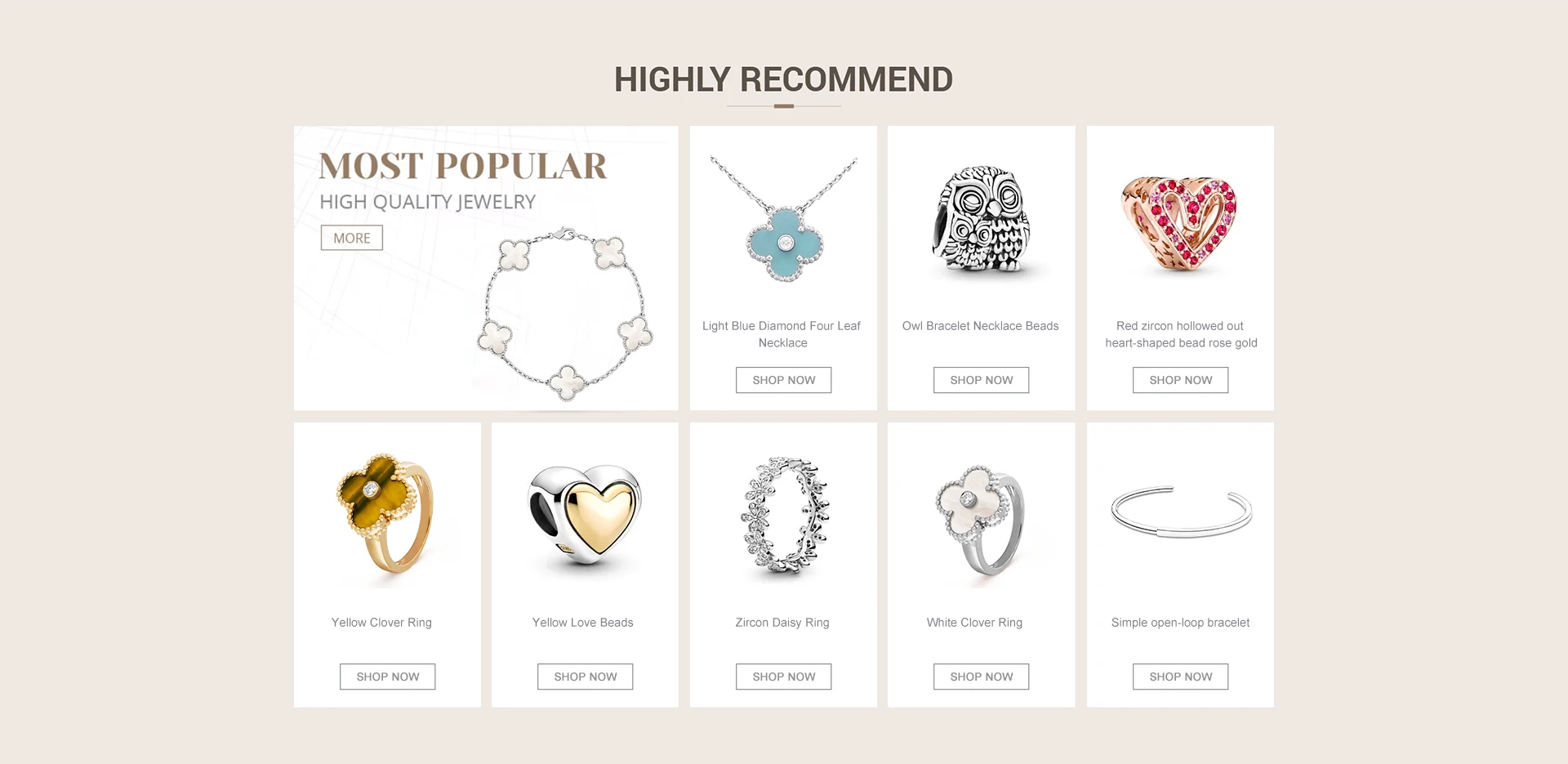Open the open-loop bracelet image
The height and width of the screenshot is (764, 1568).
tap(1181, 512)
